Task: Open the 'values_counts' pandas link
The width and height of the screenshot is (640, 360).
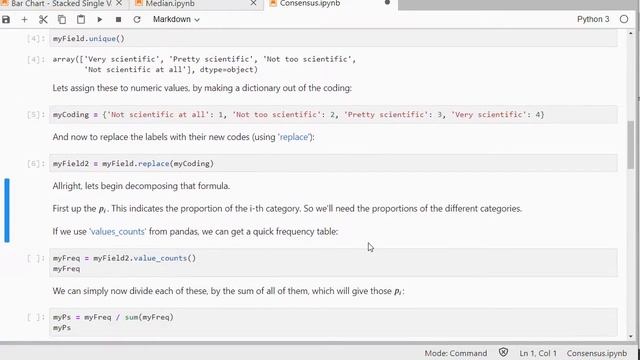Action: [118, 231]
